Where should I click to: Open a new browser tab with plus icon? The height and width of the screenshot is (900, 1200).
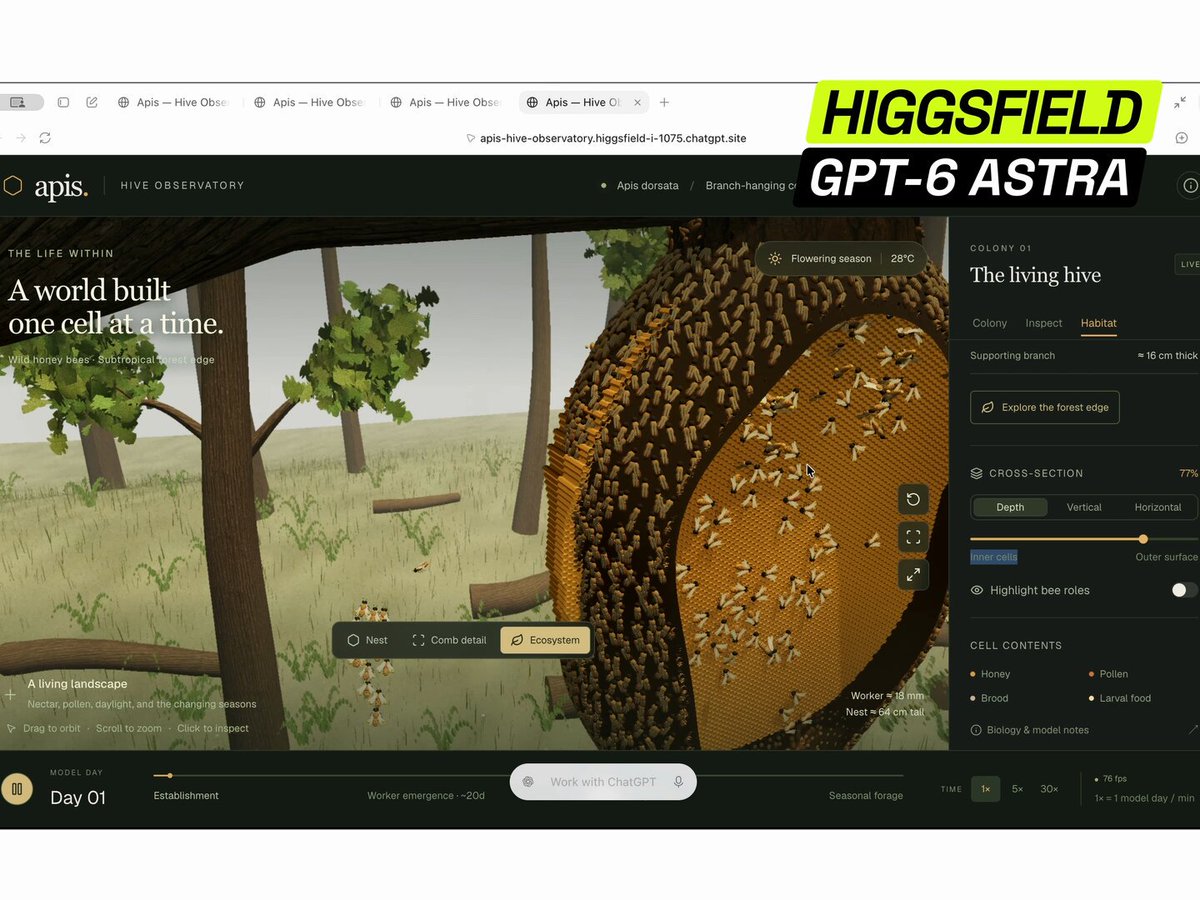point(664,102)
